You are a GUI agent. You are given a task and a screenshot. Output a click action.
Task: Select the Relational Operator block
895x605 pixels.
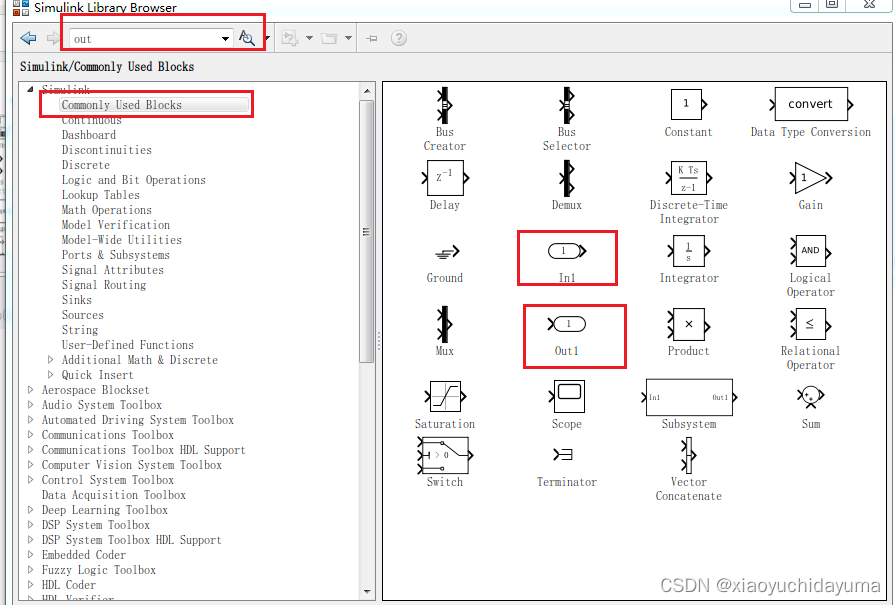[811, 324]
